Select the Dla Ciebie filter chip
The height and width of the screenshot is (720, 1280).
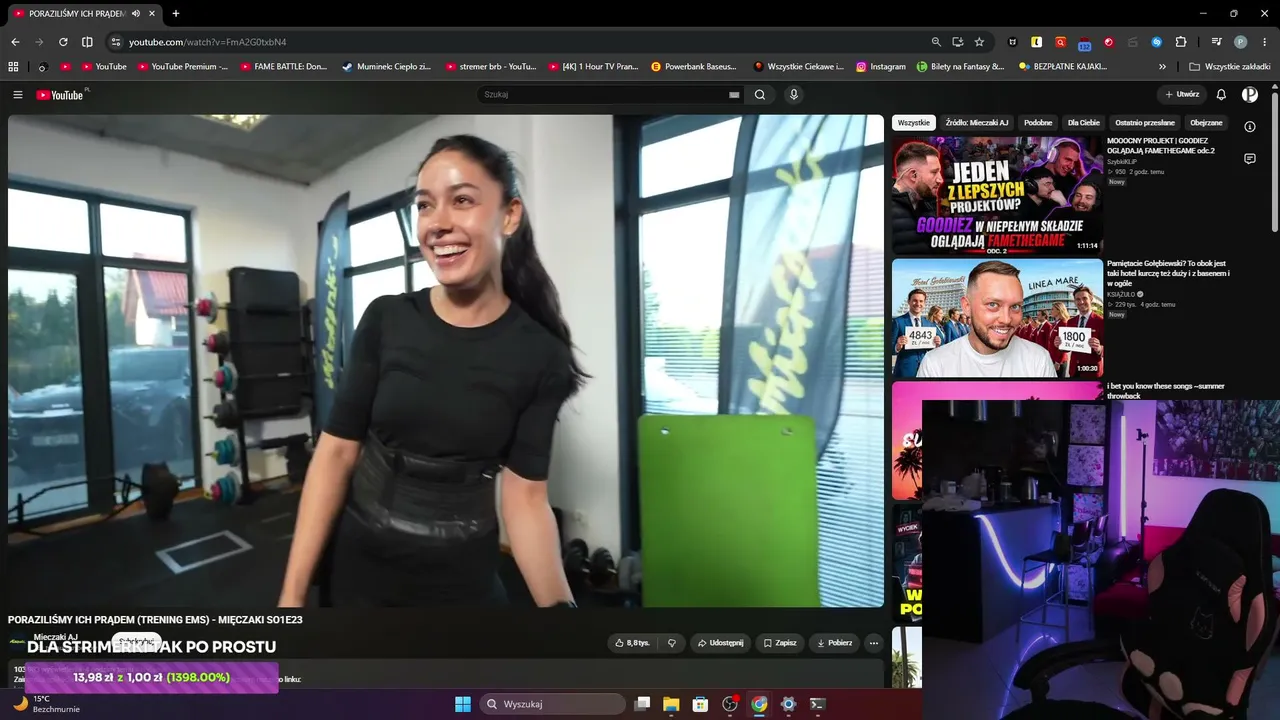(x=1083, y=123)
